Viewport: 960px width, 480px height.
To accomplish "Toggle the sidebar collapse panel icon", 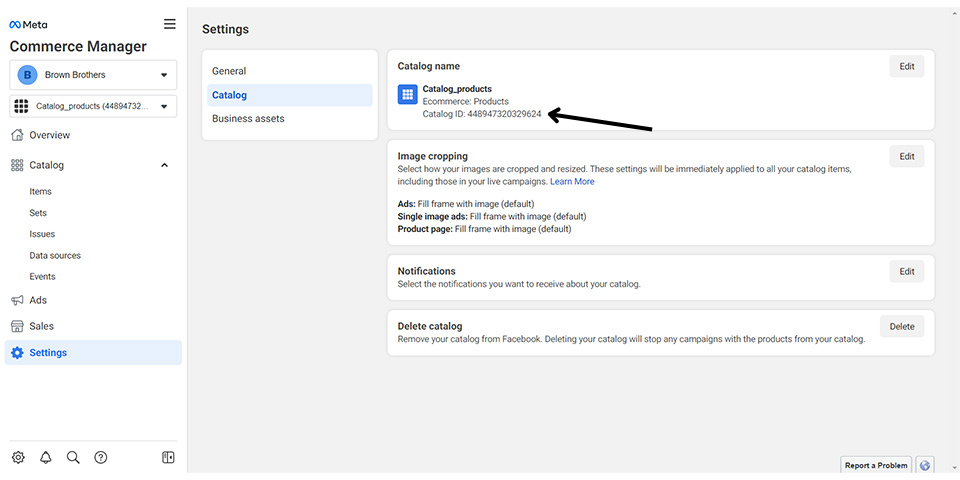I will 168,457.
